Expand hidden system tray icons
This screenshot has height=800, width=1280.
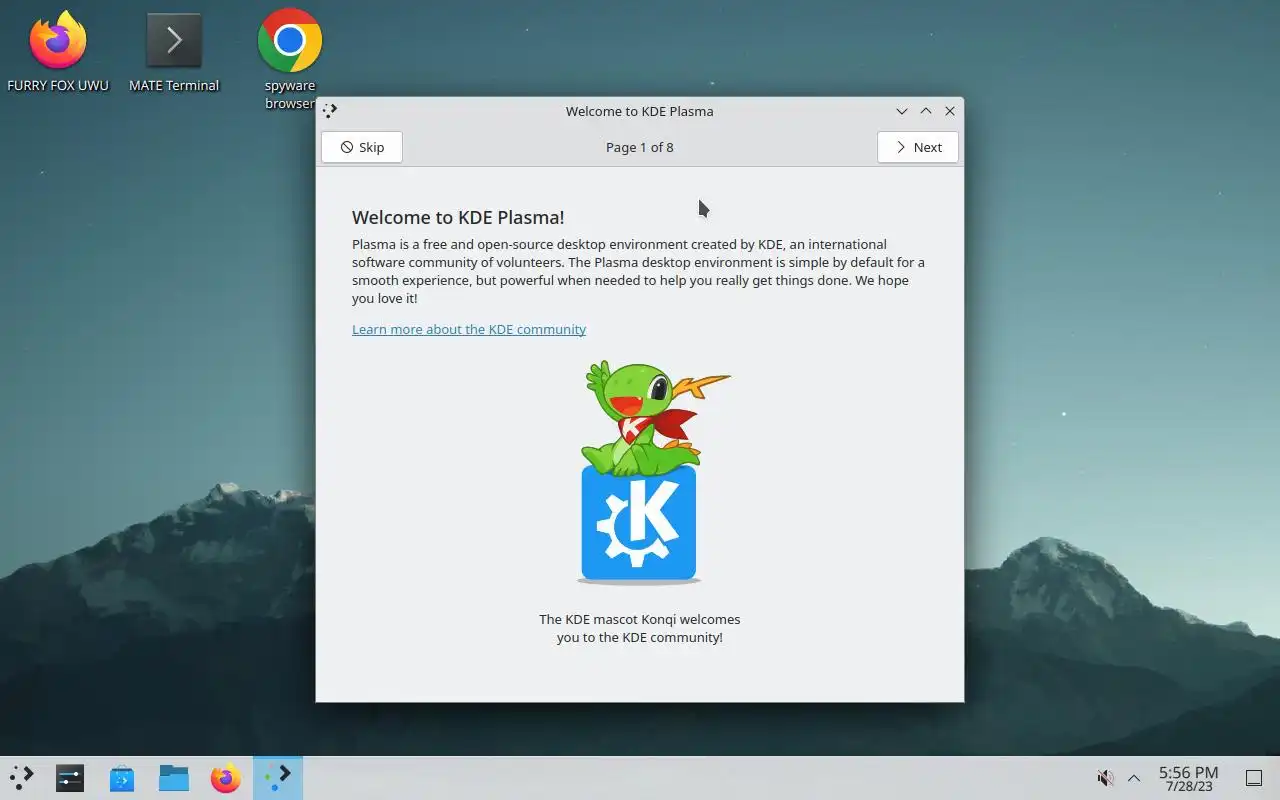(1134, 778)
